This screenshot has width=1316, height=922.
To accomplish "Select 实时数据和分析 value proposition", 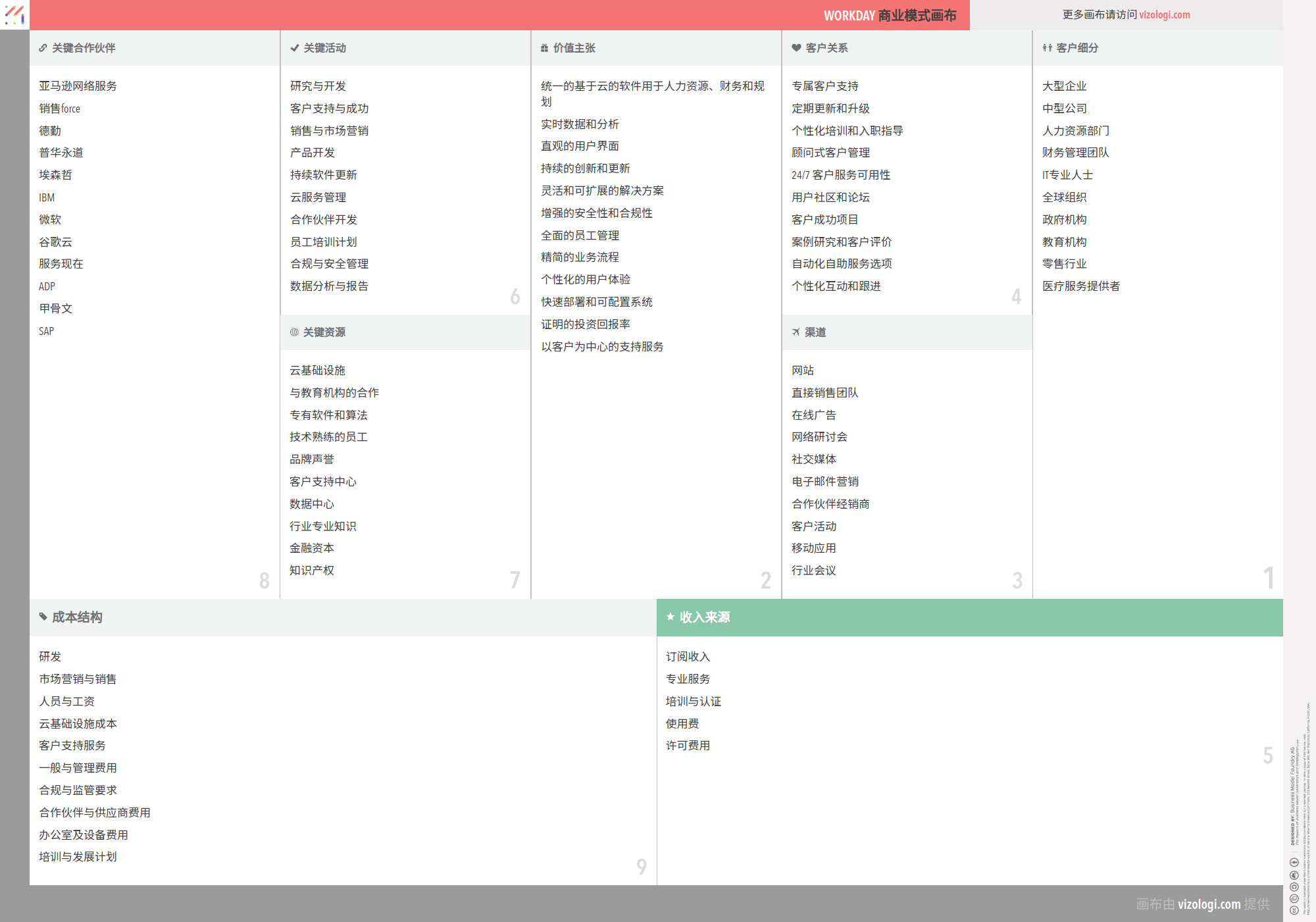I will 580,124.
